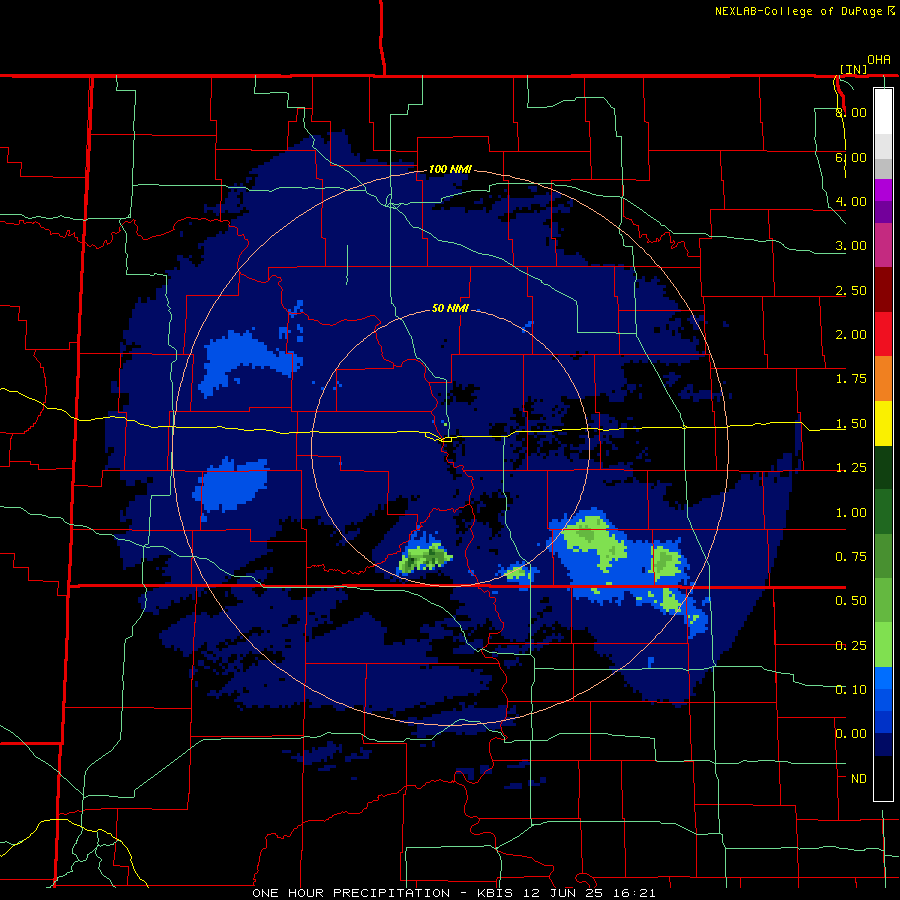Click the medium gray 6.00 legend band
This screenshot has width=900, height=900.
click(883, 169)
